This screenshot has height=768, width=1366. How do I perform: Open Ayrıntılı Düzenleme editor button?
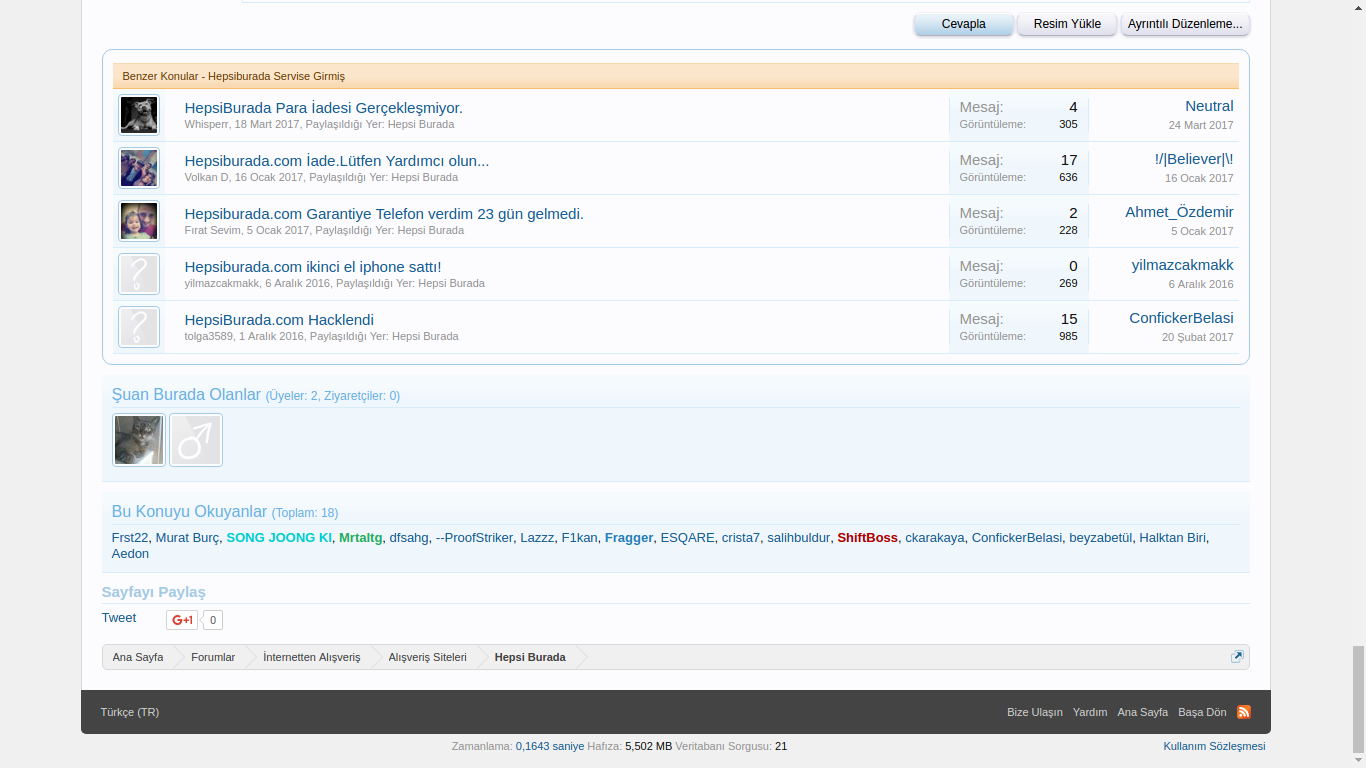point(1185,24)
